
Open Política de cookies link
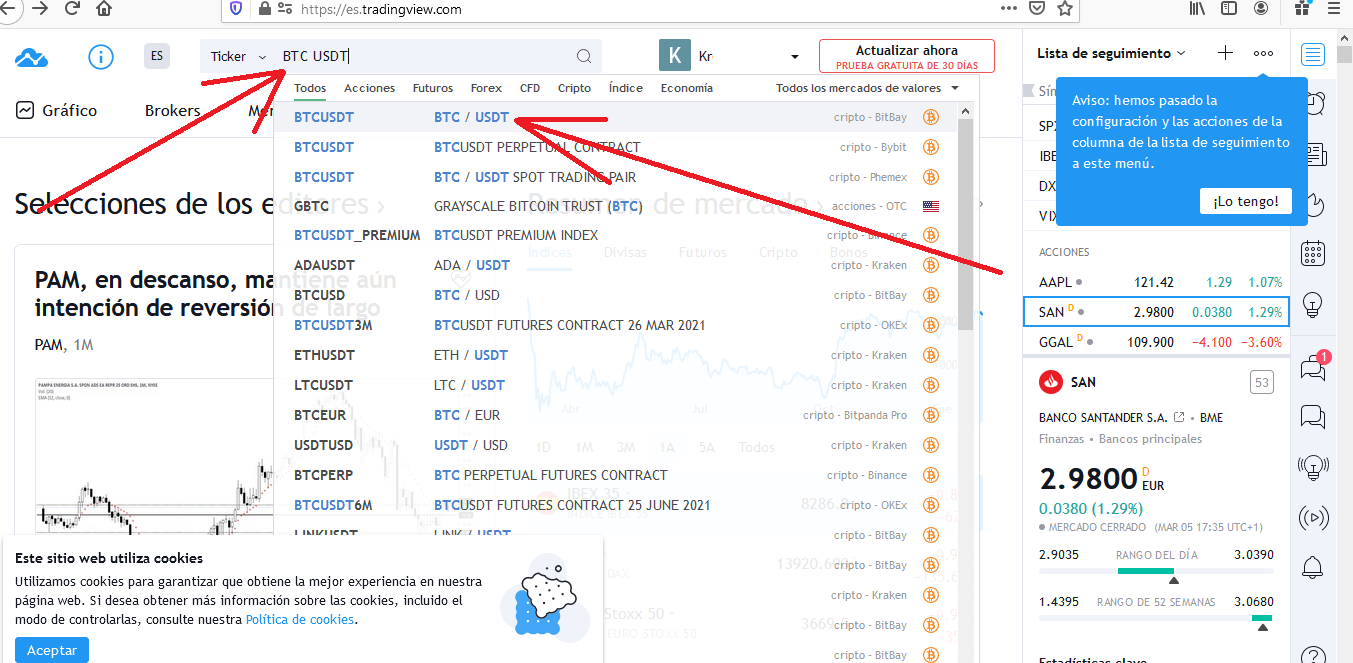[300, 619]
